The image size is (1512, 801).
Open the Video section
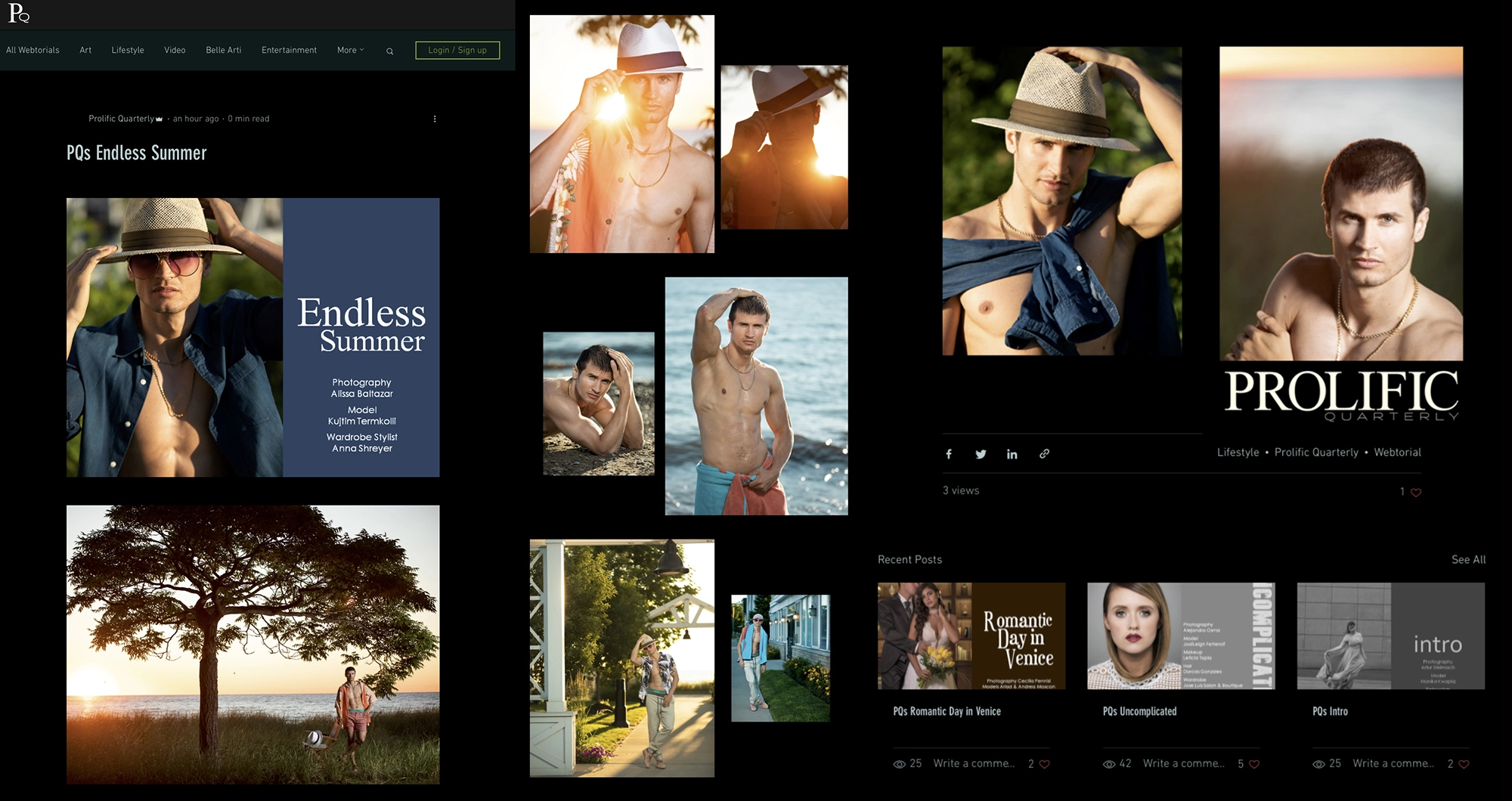(x=175, y=51)
